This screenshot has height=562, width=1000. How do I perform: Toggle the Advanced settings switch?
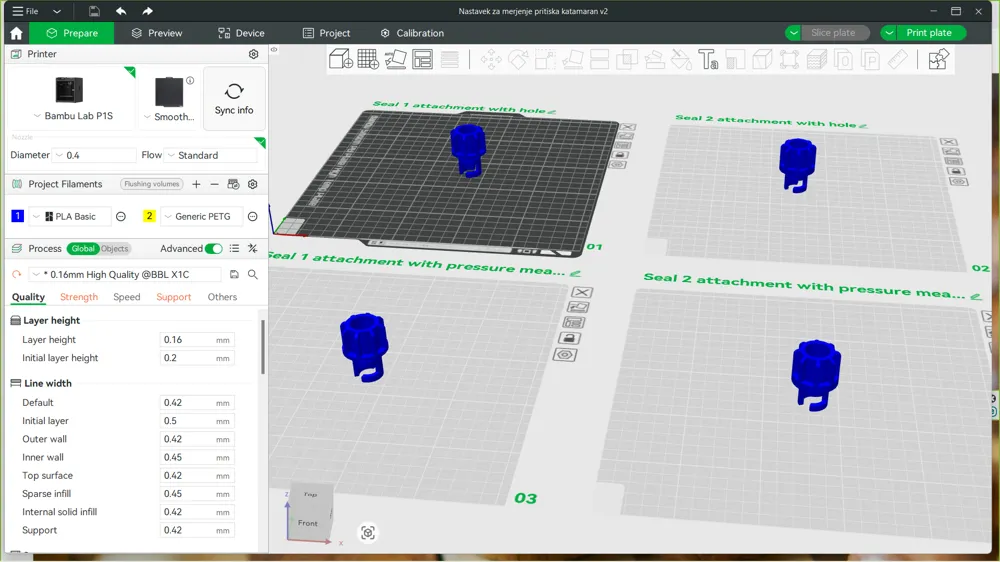214,249
